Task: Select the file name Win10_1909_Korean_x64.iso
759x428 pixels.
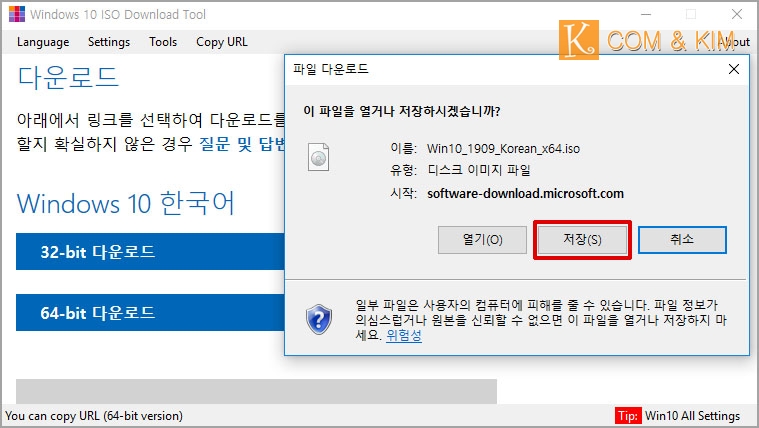Action: 503,149
